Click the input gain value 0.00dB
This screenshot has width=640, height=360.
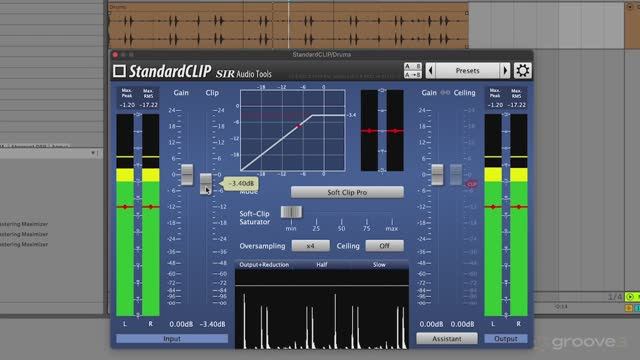point(181,324)
